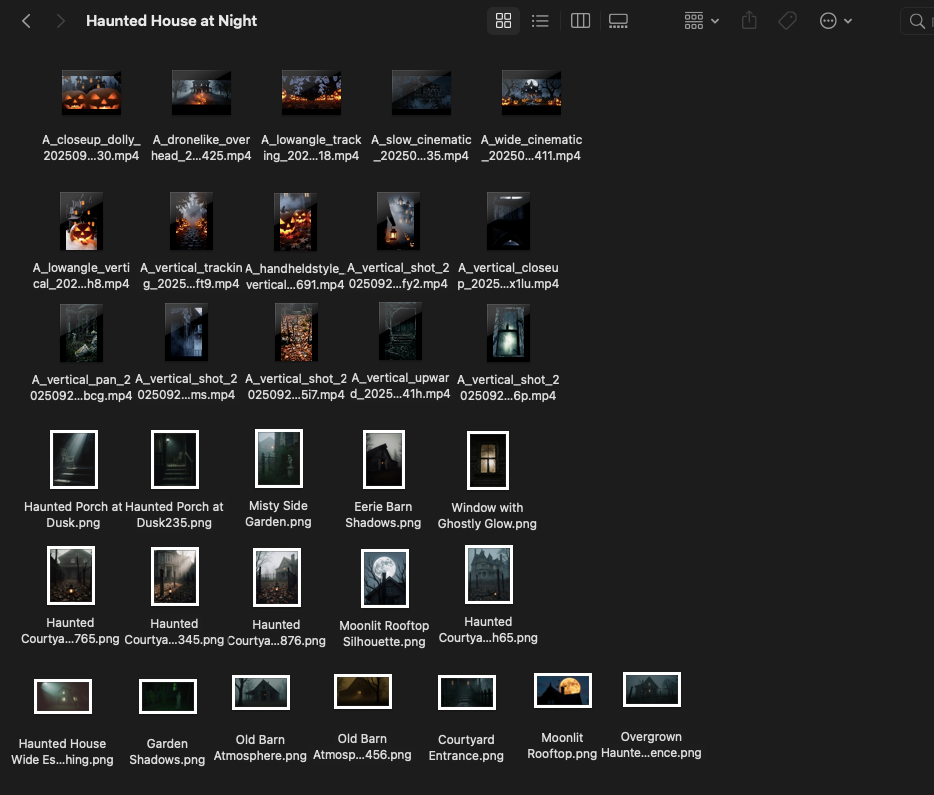
Task: Select the Window with Ghostly Glow.png file
Action: (x=488, y=461)
